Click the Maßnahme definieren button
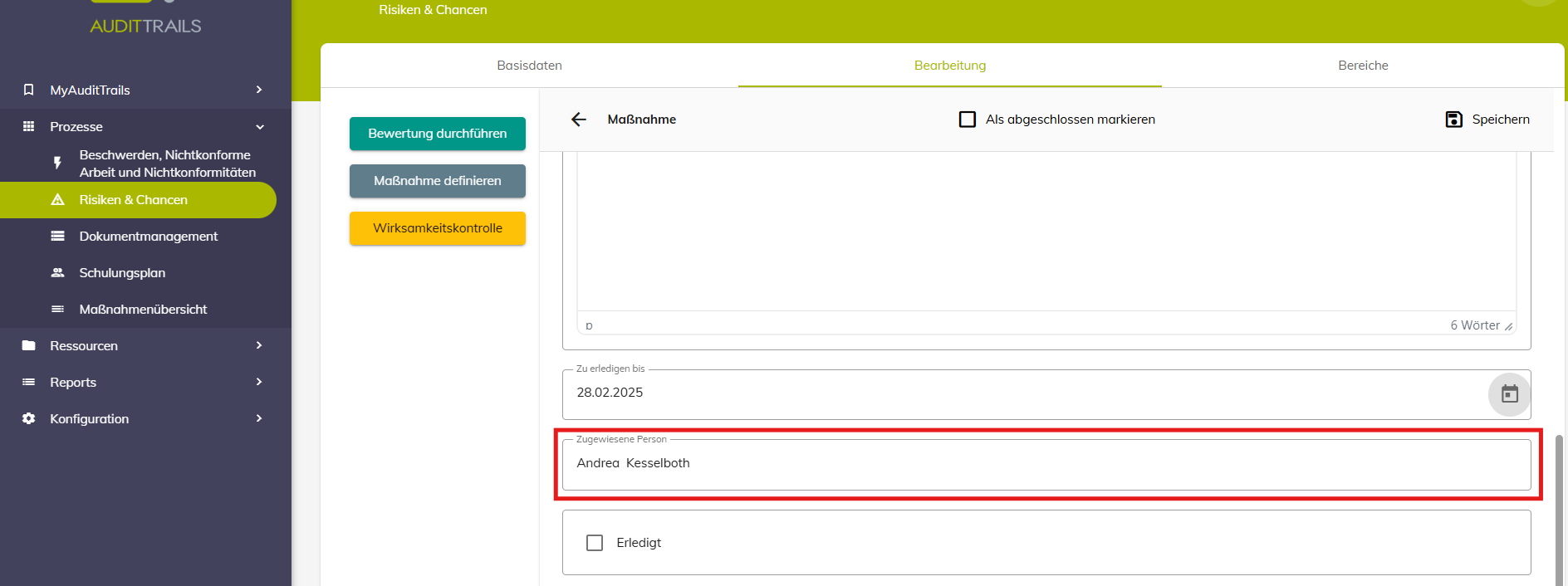1568x586 pixels. coord(438,181)
